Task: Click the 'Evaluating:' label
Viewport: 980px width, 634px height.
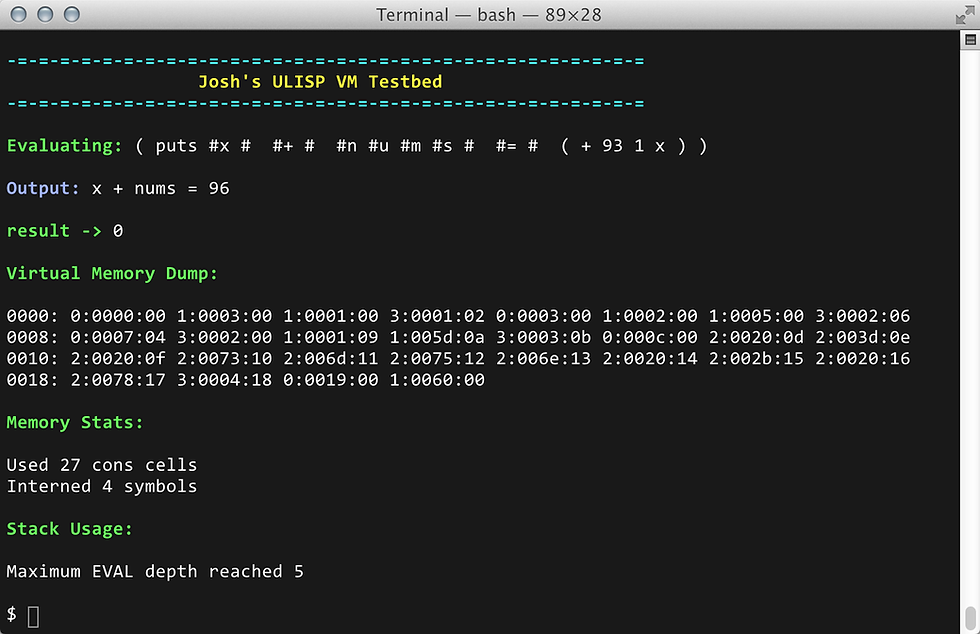Action: pyautogui.click(x=64, y=146)
